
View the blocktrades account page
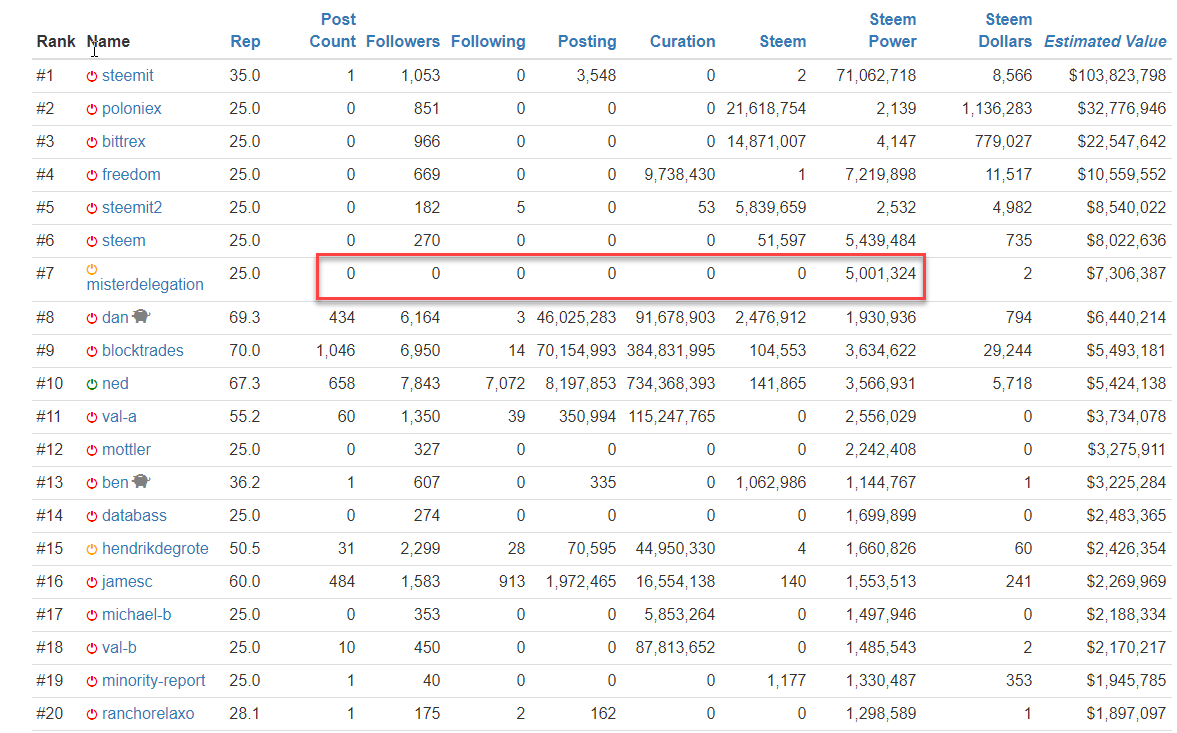[x=143, y=351]
